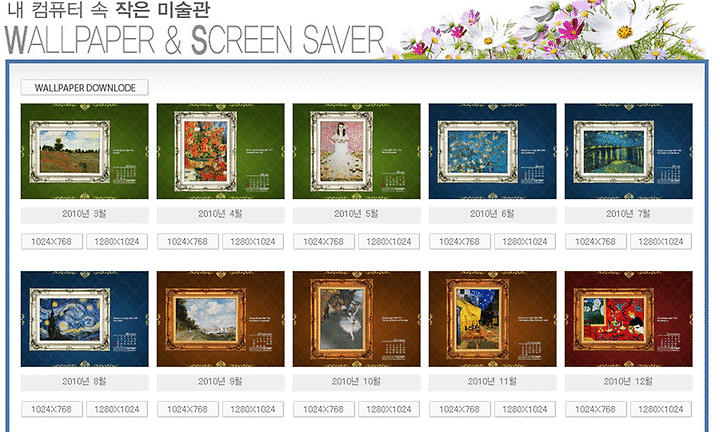Download 1280X1024 for 2010년 10월
The width and height of the screenshot is (720, 432).
(x=389, y=409)
